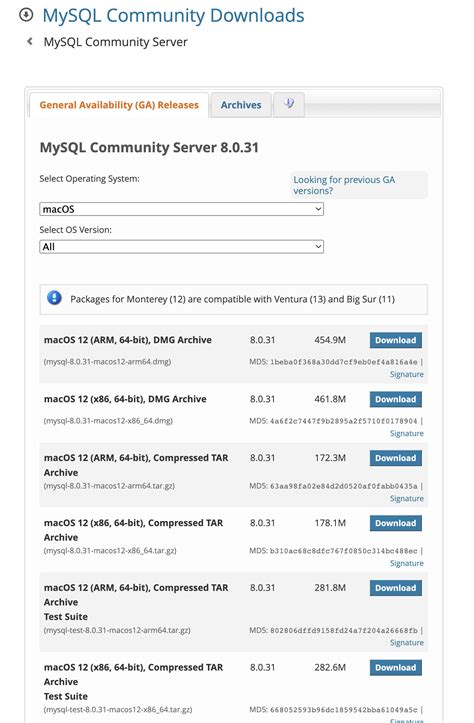Select the General Availability (GA) Releases tab

coord(119,105)
